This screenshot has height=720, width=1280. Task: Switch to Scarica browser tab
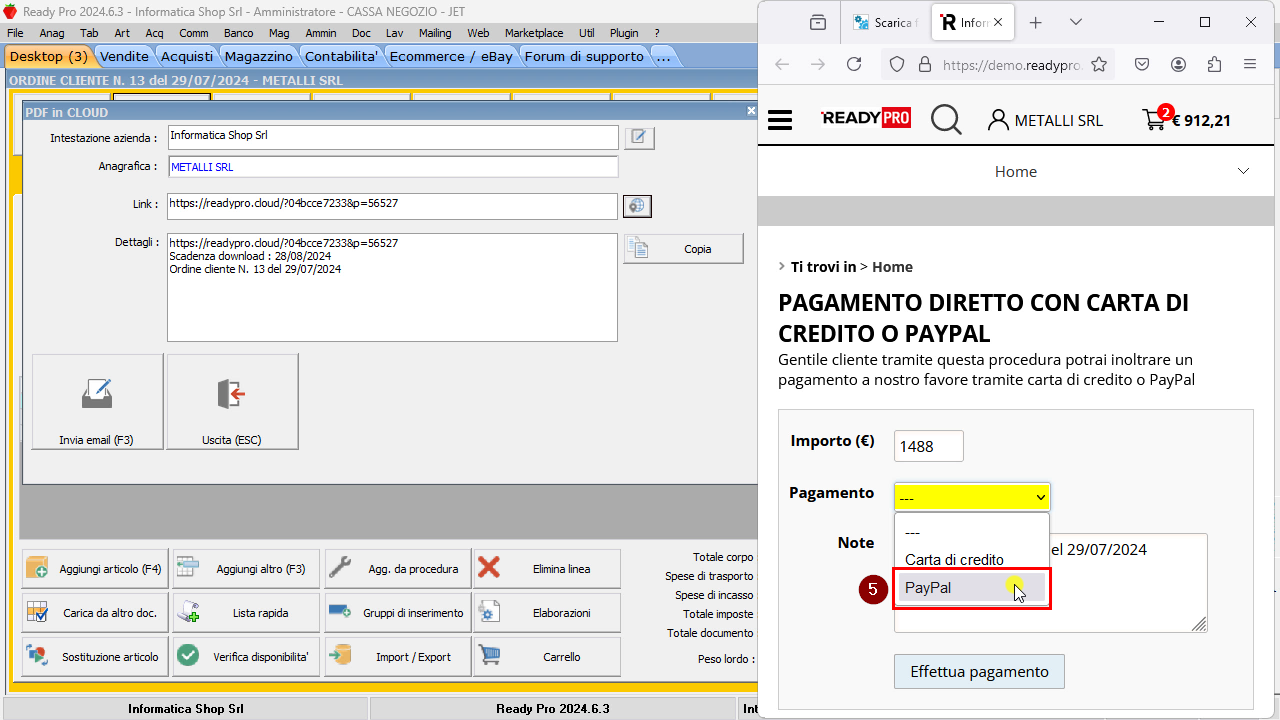884,22
